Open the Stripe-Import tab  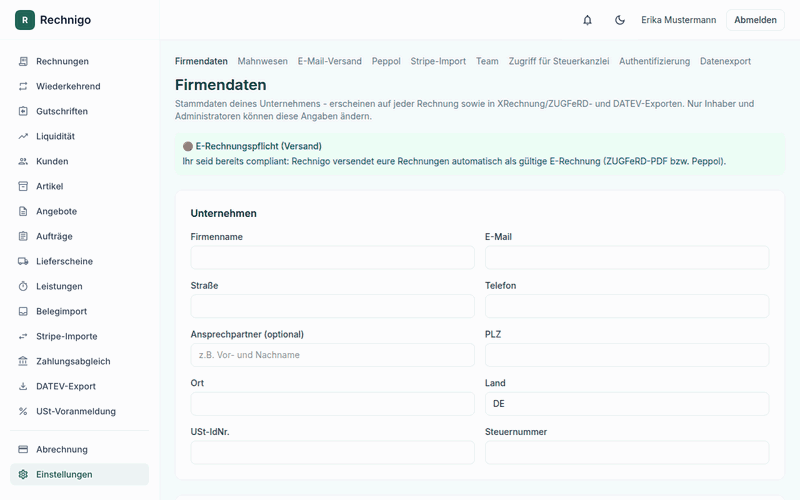click(x=438, y=61)
